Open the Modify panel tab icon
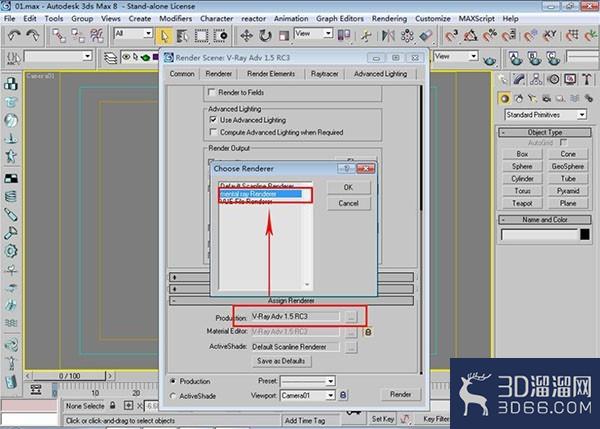600x429 pixels. pos(519,79)
